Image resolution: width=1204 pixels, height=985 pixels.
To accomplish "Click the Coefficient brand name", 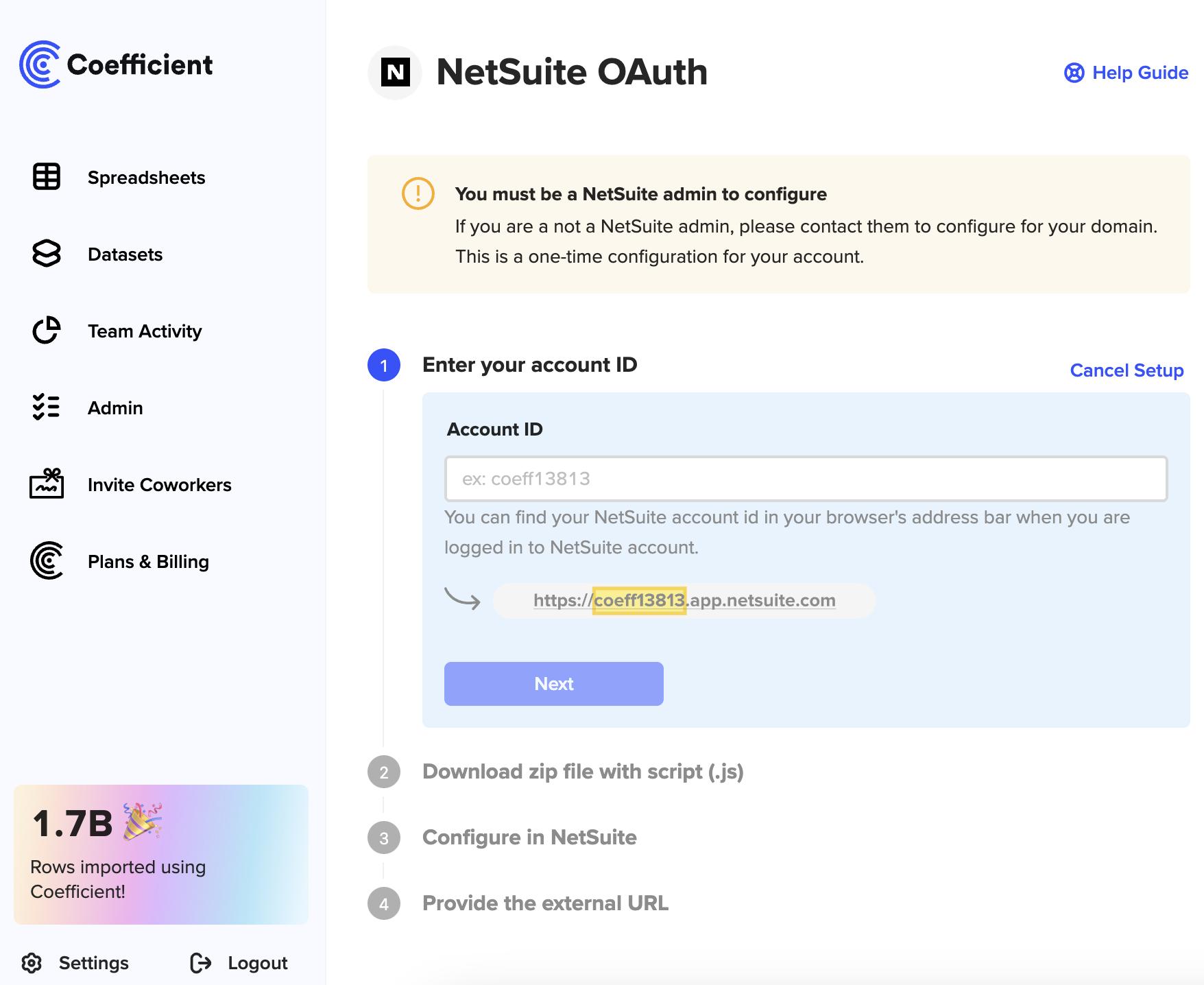I will point(140,64).
